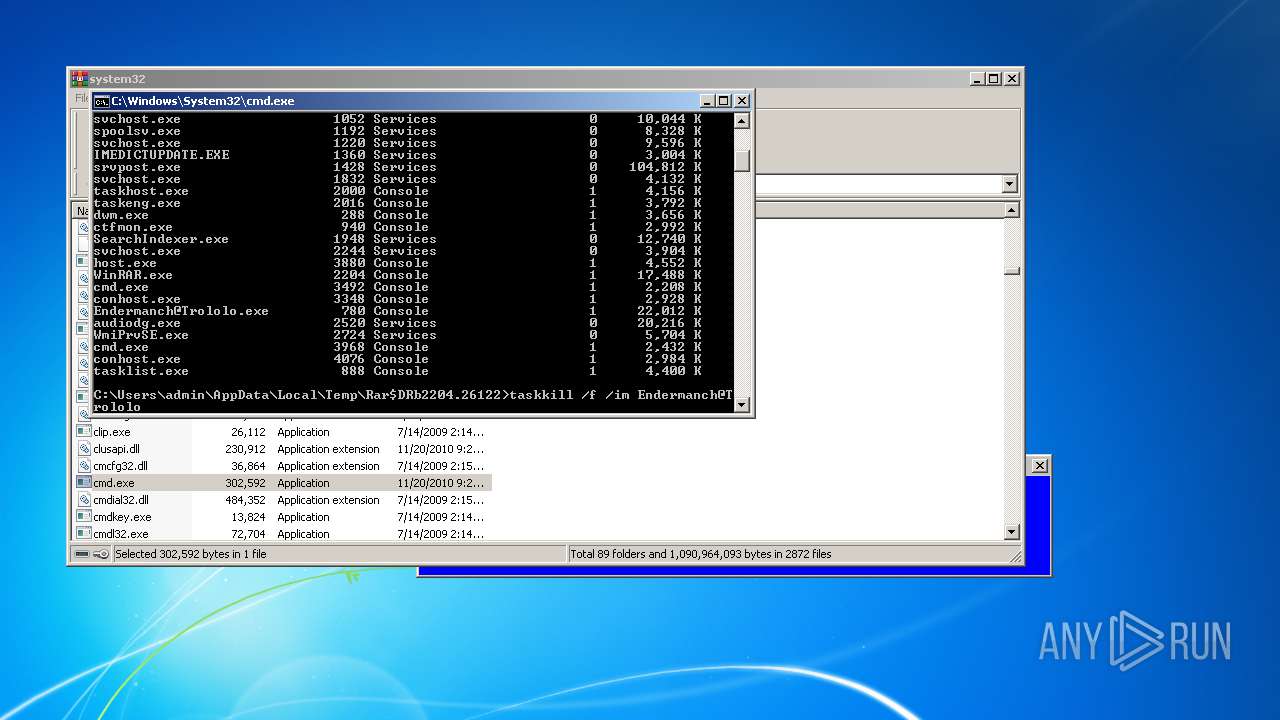Select the cmcfg32.dll file icon
Screen dimensions: 1280x720
pyautogui.click(x=84, y=466)
